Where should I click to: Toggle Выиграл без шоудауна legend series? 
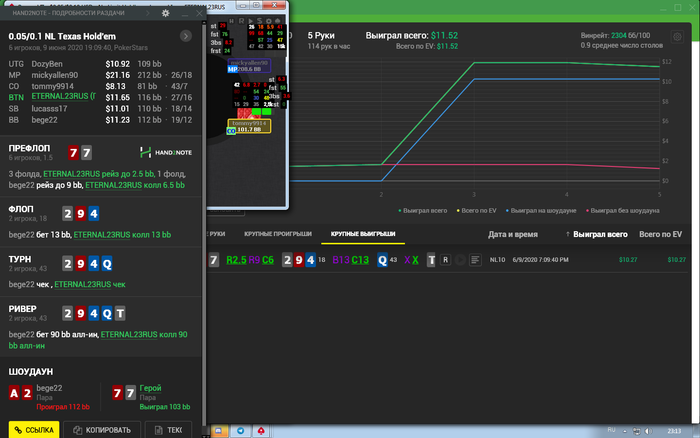(x=622, y=211)
